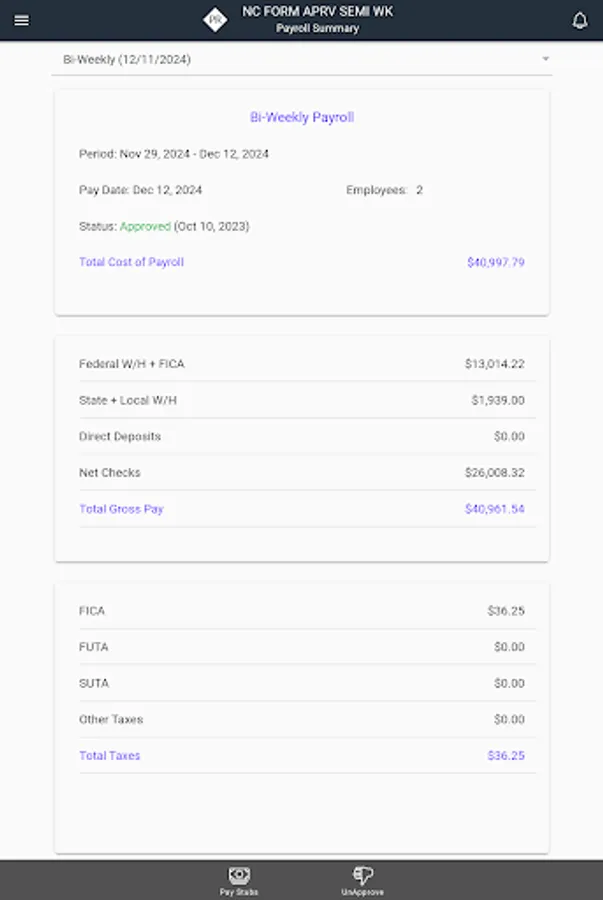Expand the Bi-Weekly pay period dropdown
The image size is (603, 900).
pyautogui.click(x=300, y=59)
